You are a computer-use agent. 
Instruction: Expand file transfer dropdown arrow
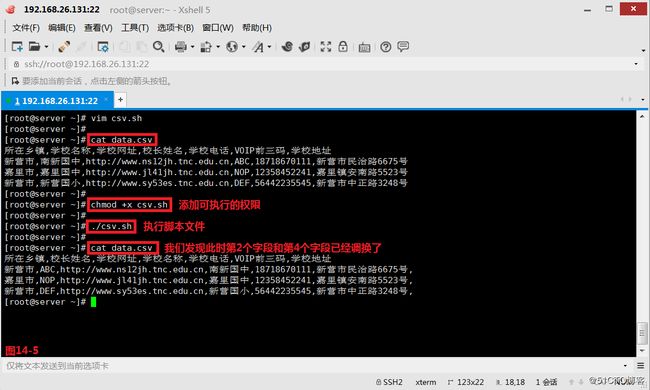pos(218,47)
